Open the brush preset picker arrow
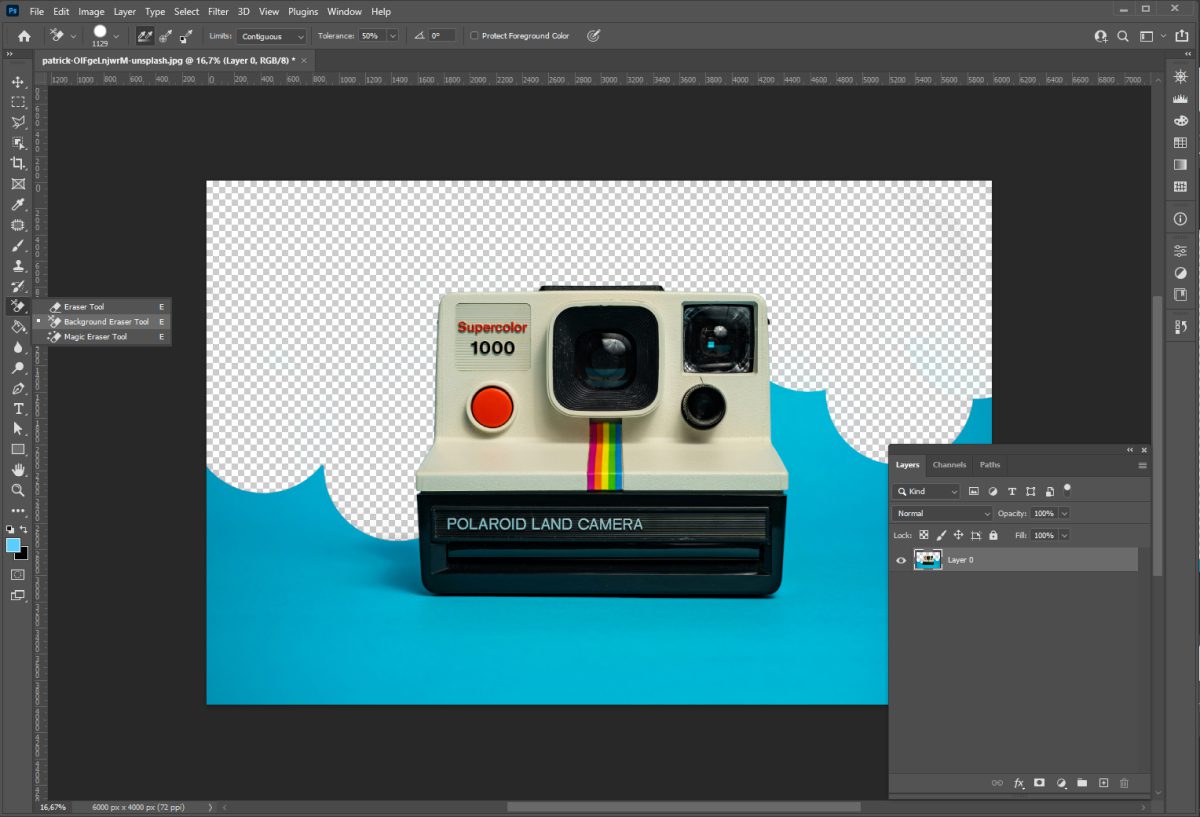Screen dimensions: 1200x817 coord(117,36)
